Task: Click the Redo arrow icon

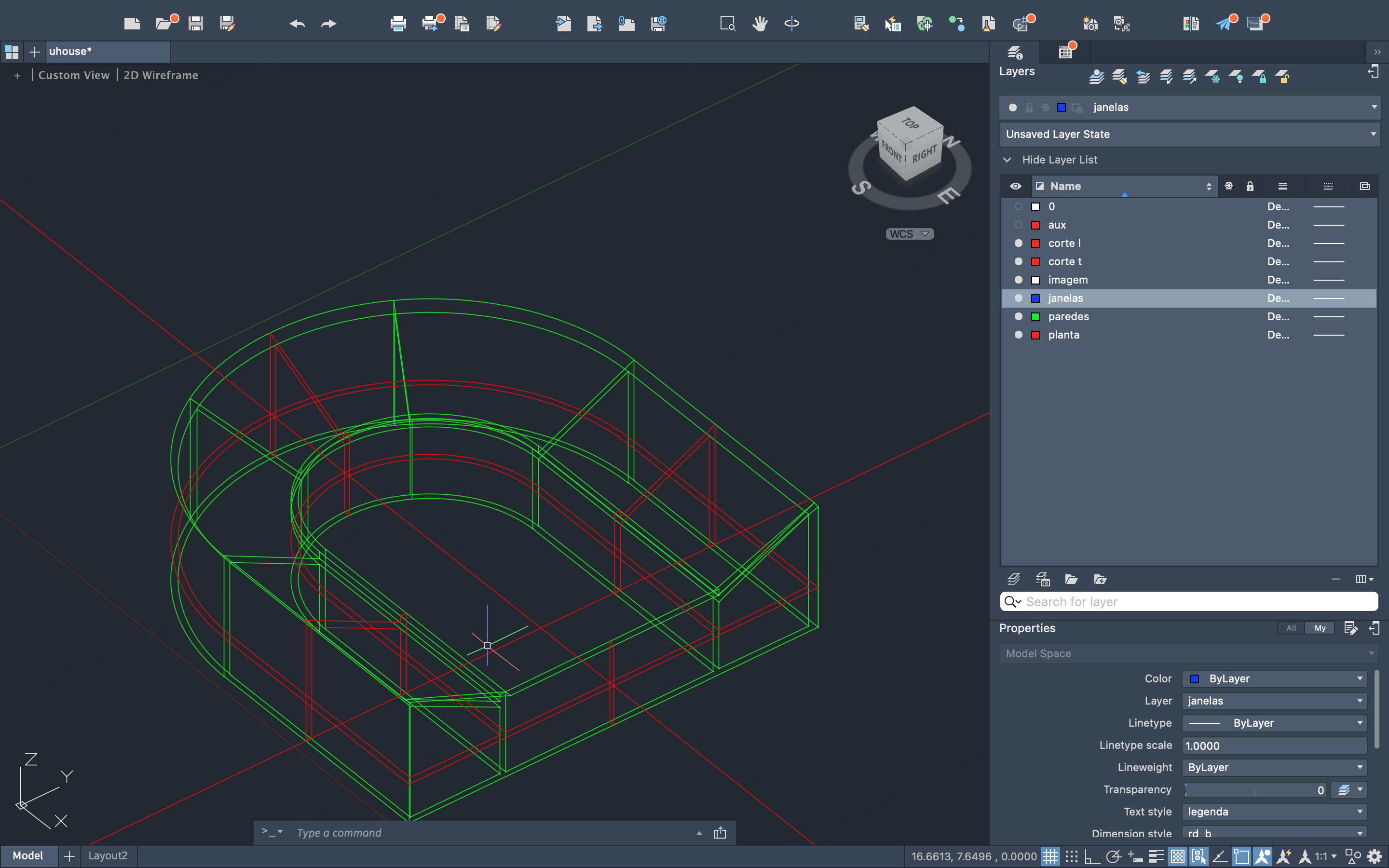Action: coord(328,24)
